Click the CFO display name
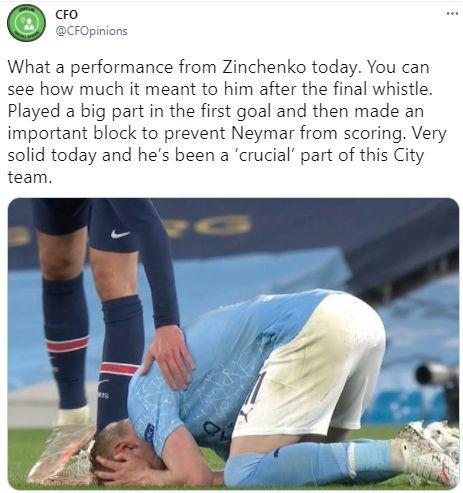The image size is (463, 493). click(x=66, y=14)
